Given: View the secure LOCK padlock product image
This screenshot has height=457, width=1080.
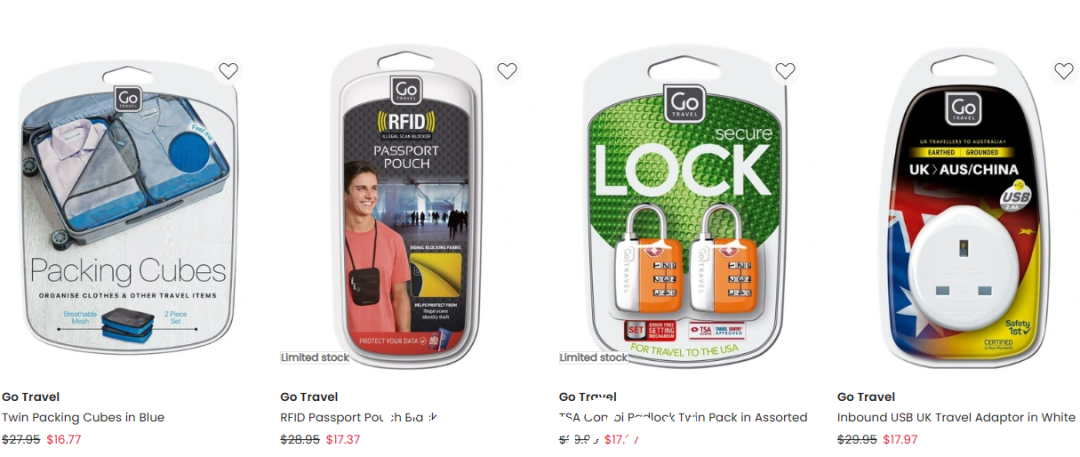Looking at the screenshot, I should [685, 207].
